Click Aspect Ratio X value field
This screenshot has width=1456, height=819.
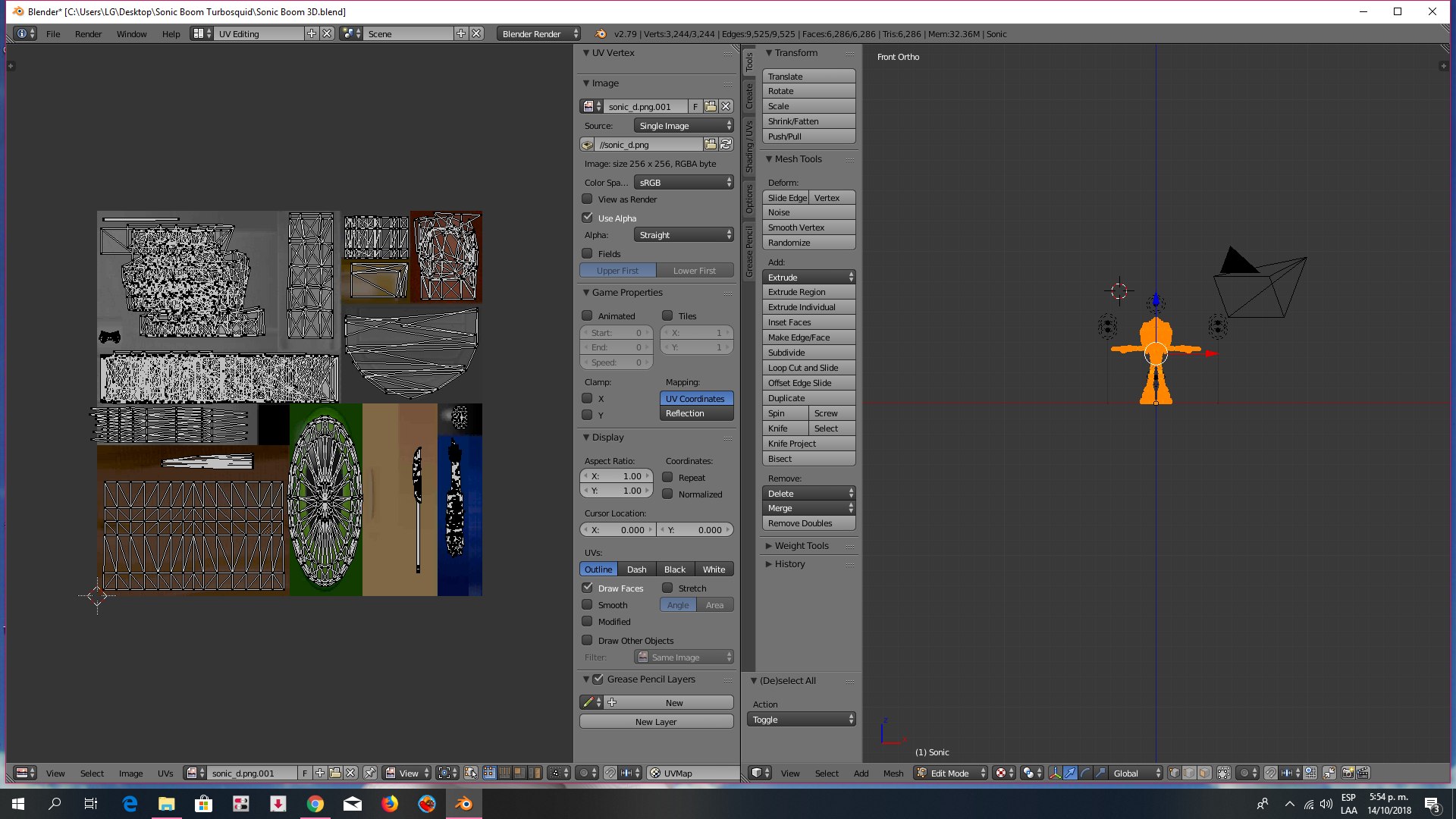pyautogui.click(x=616, y=475)
